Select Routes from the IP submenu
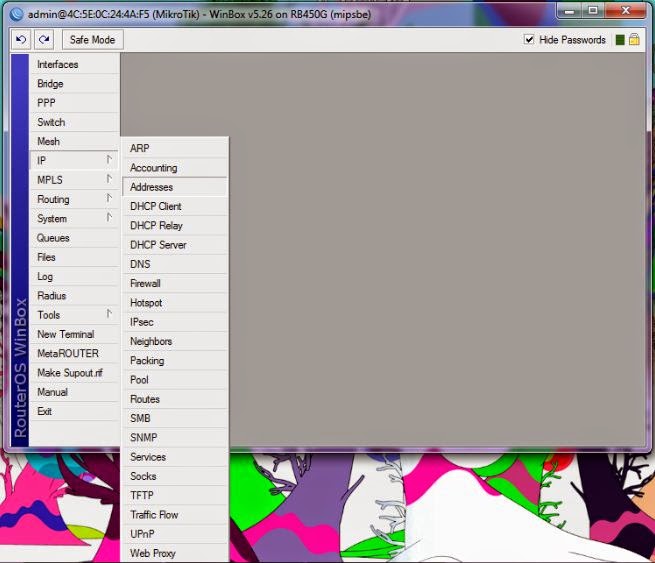This screenshot has height=563, width=655. pos(175,399)
